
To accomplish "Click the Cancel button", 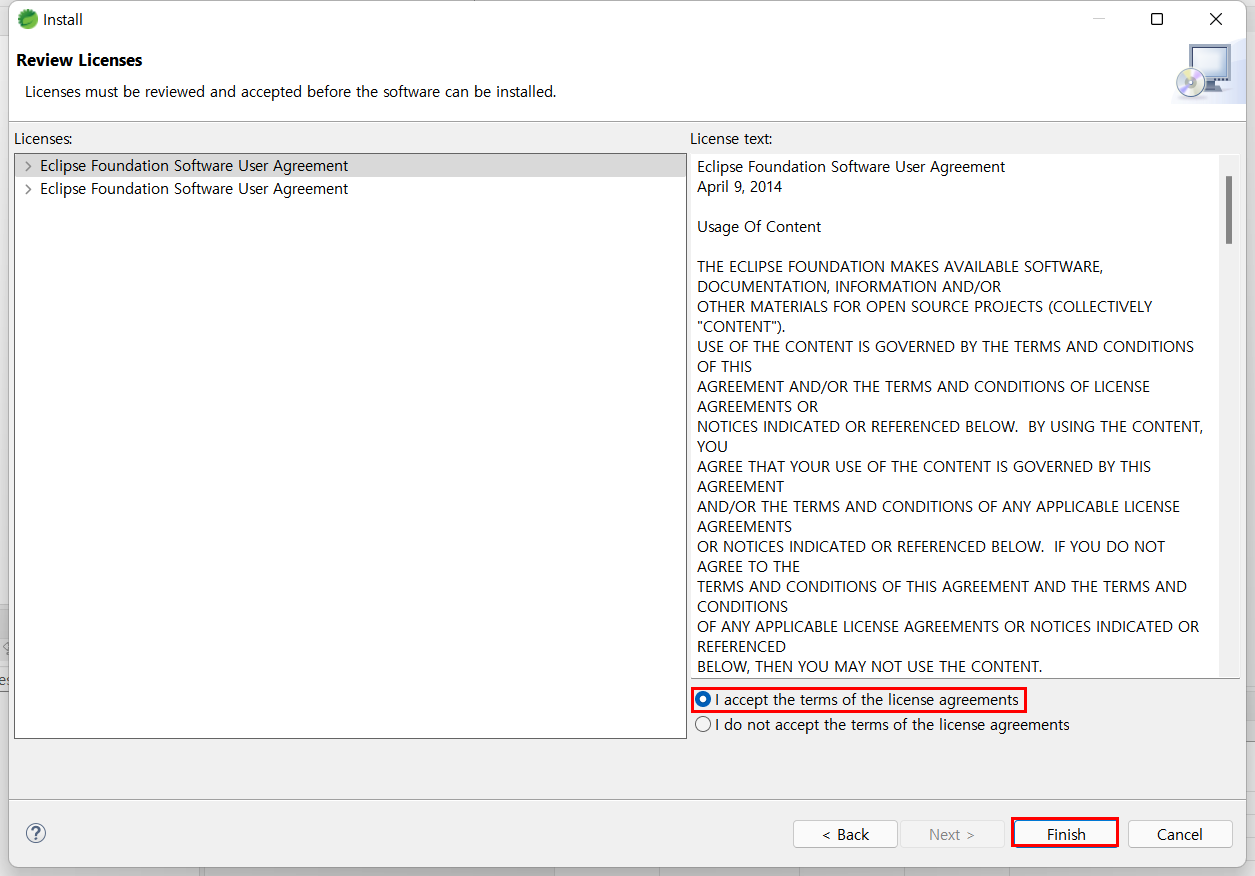I will click(x=1180, y=834).
